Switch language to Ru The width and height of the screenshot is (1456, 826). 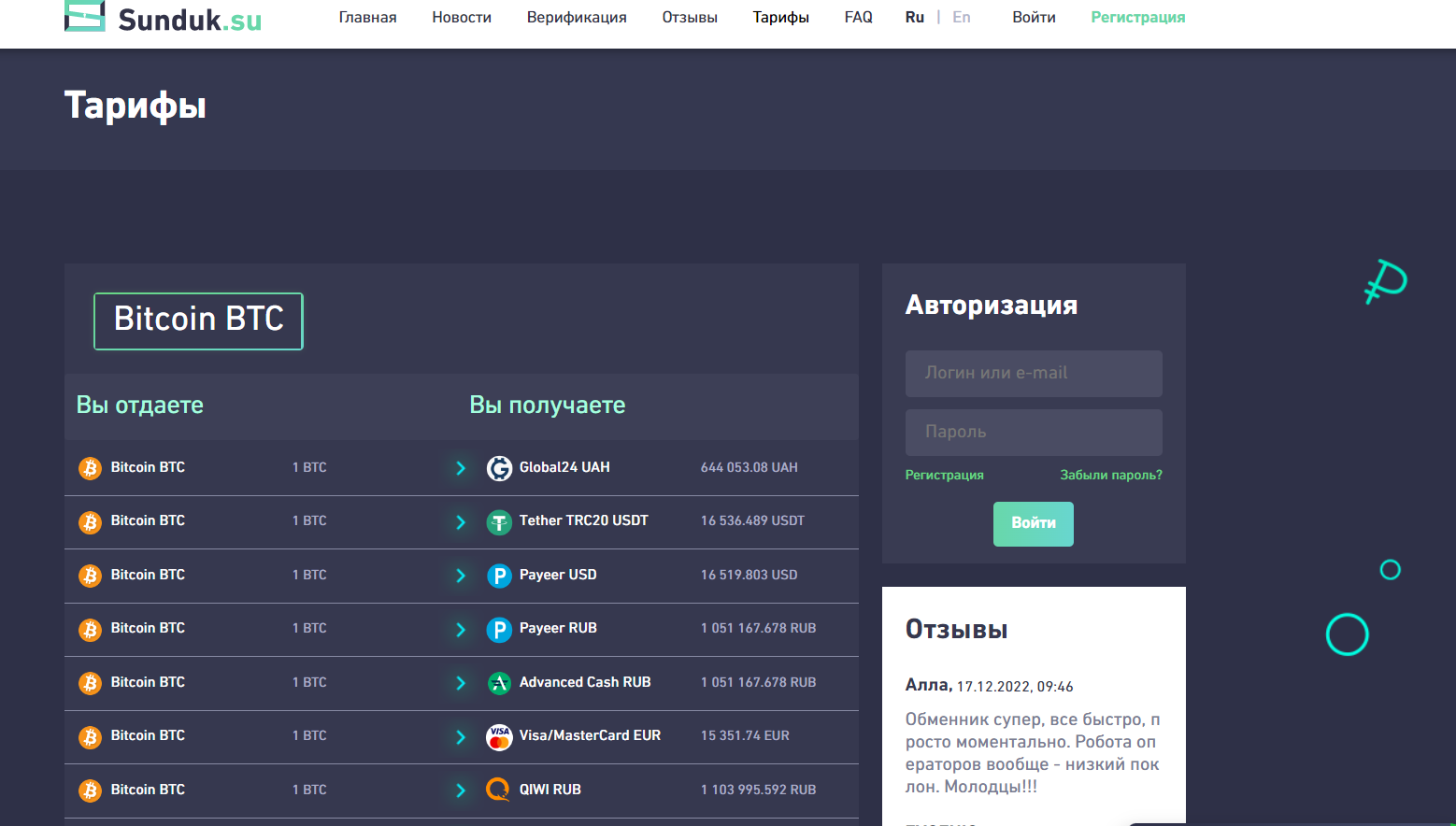[x=915, y=17]
